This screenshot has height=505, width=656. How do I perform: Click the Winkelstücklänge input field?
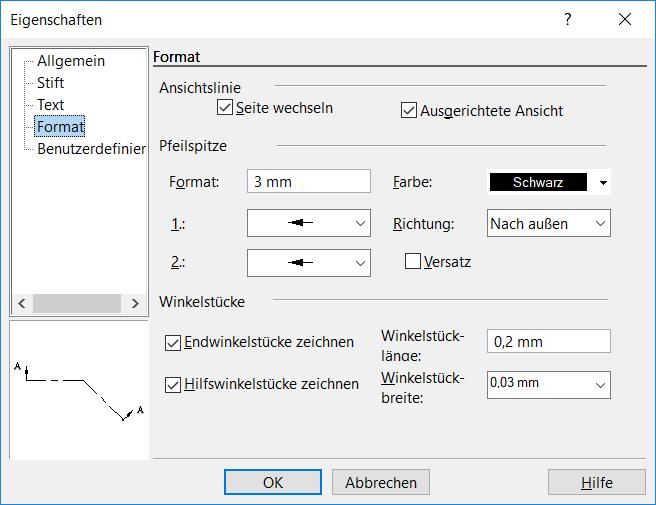[x=548, y=341]
